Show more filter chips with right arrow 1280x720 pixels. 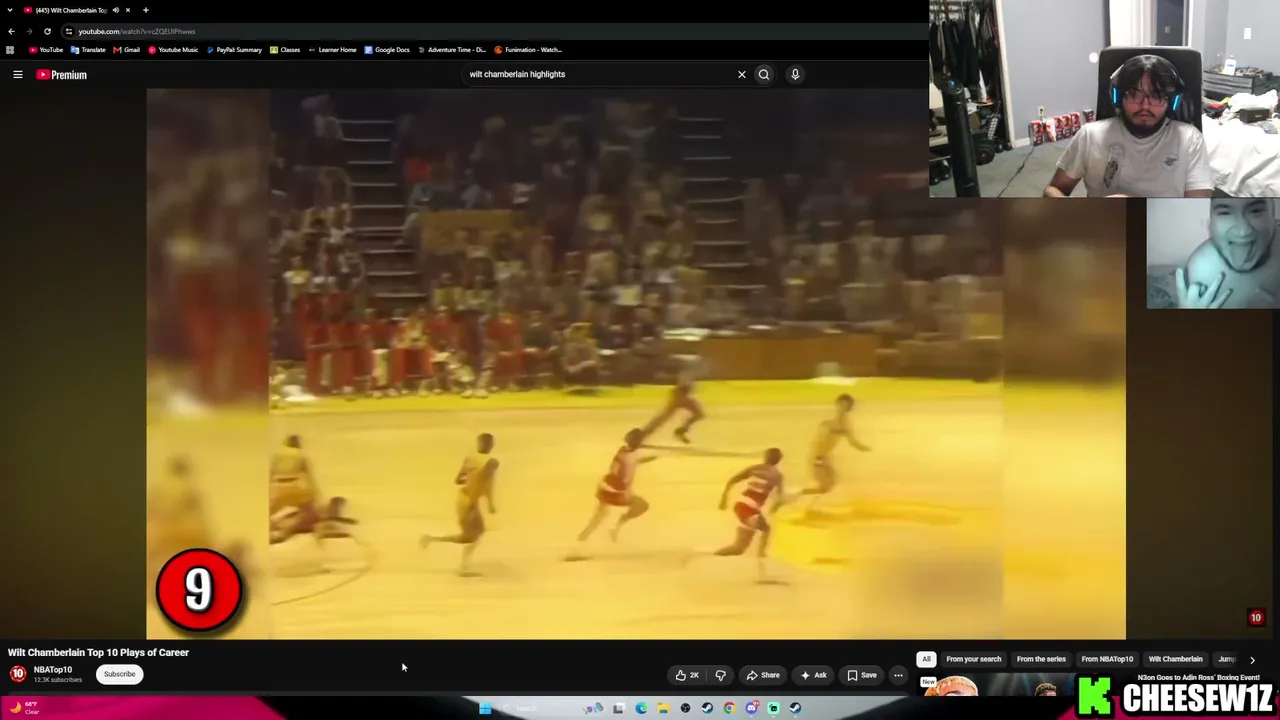pos(1252,660)
